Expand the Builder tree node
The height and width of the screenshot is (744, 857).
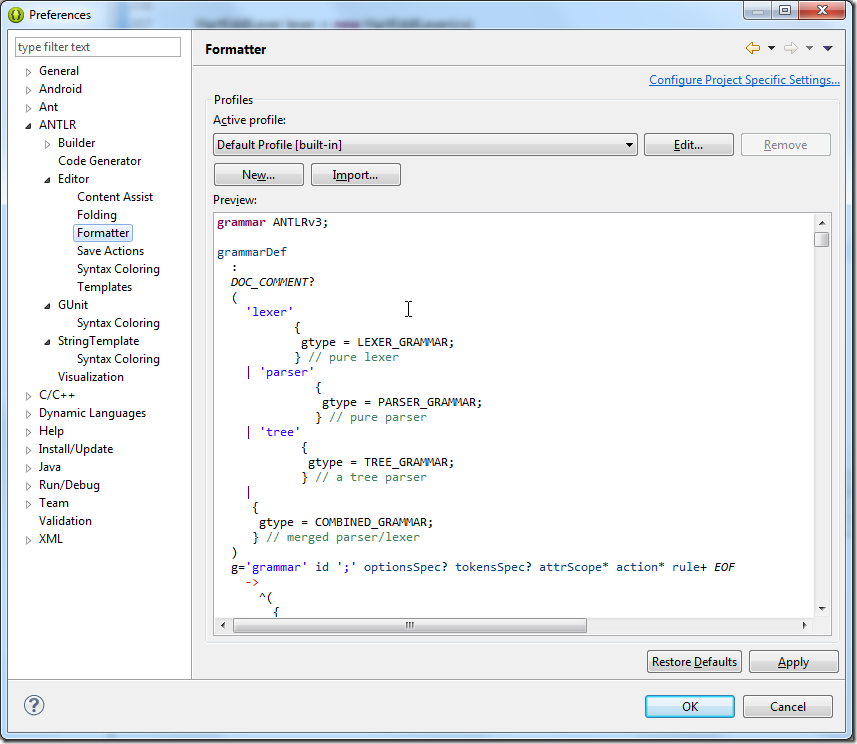coord(47,144)
